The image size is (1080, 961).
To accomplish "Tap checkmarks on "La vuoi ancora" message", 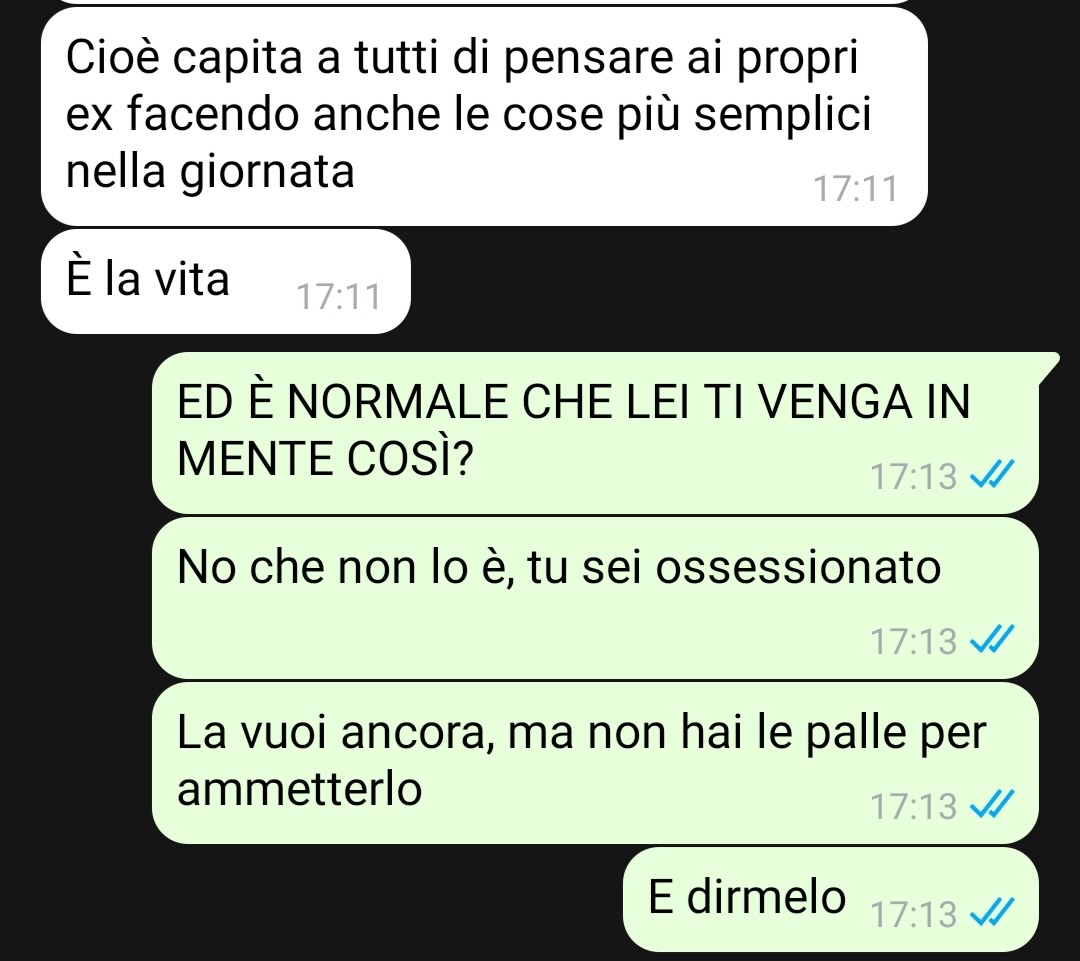I will click(992, 804).
